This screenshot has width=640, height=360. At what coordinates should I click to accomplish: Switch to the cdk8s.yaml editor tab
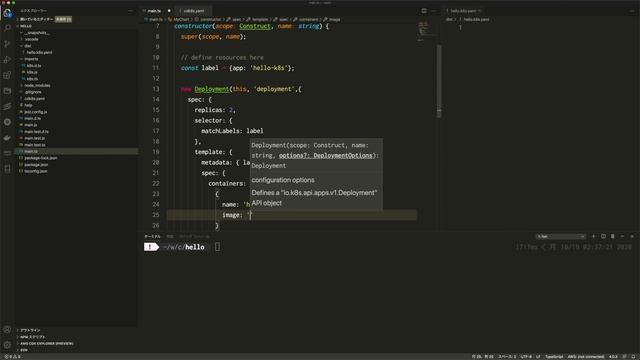pos(193,11)
